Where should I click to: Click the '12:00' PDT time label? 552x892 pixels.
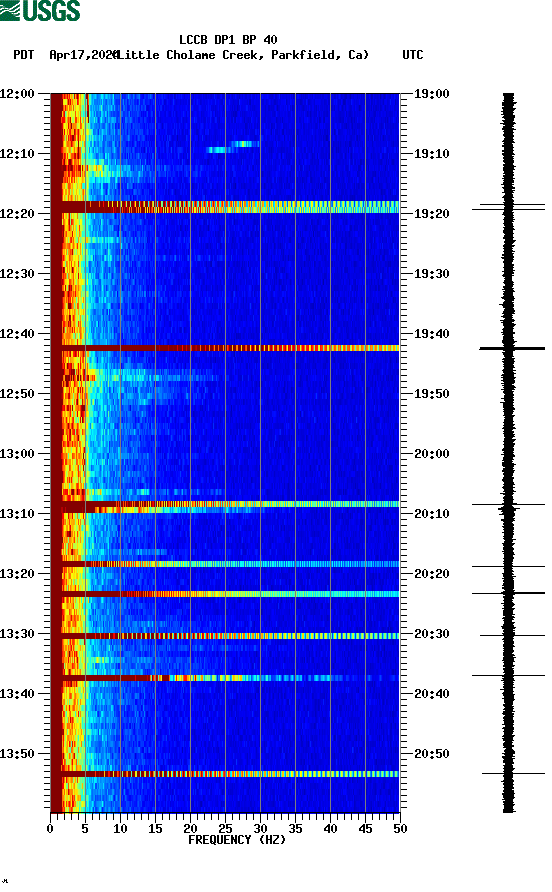[x=17, y=94]
